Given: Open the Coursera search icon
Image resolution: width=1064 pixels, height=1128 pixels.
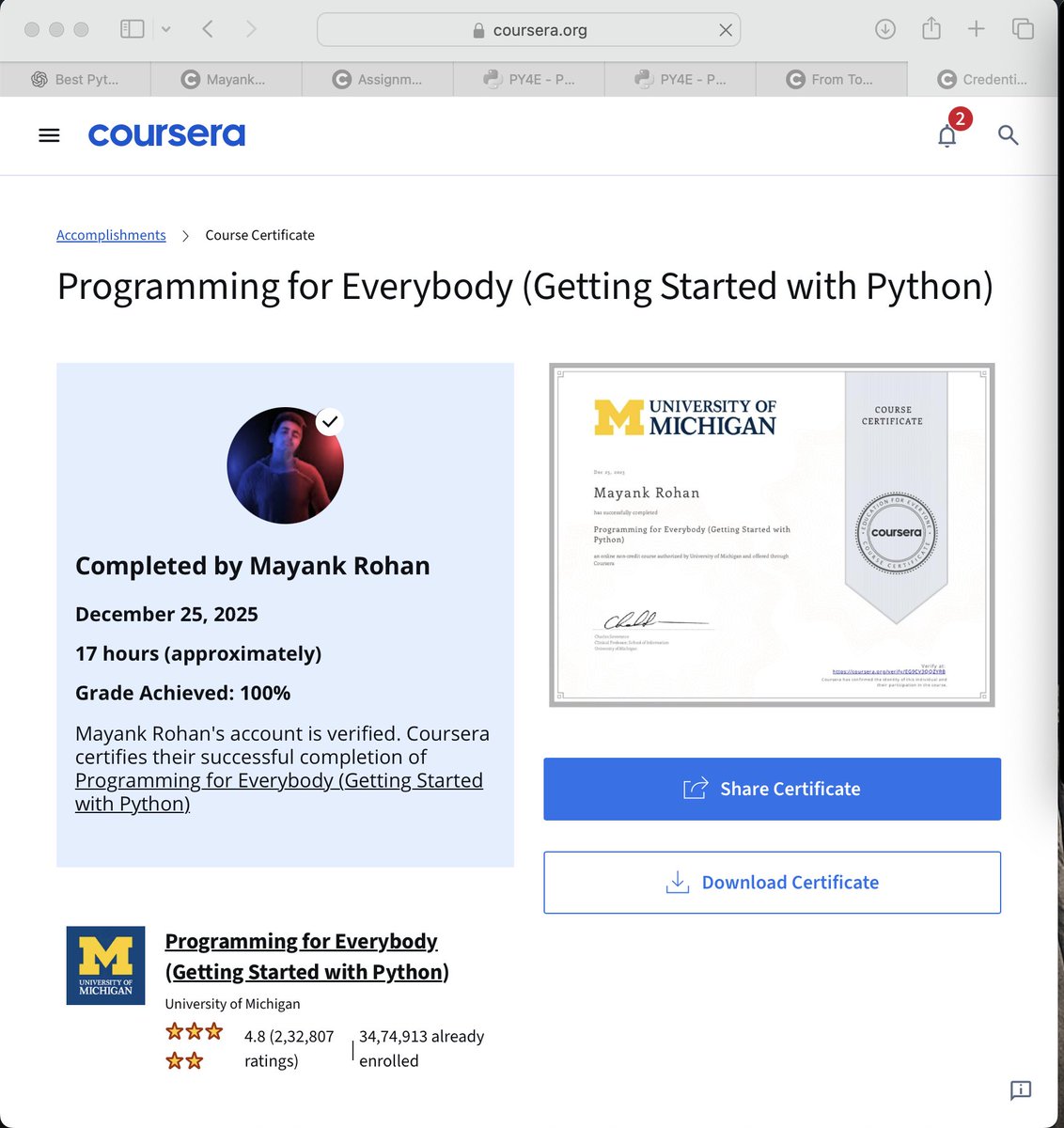Looking at the screenshot, I should (1008, 135).
